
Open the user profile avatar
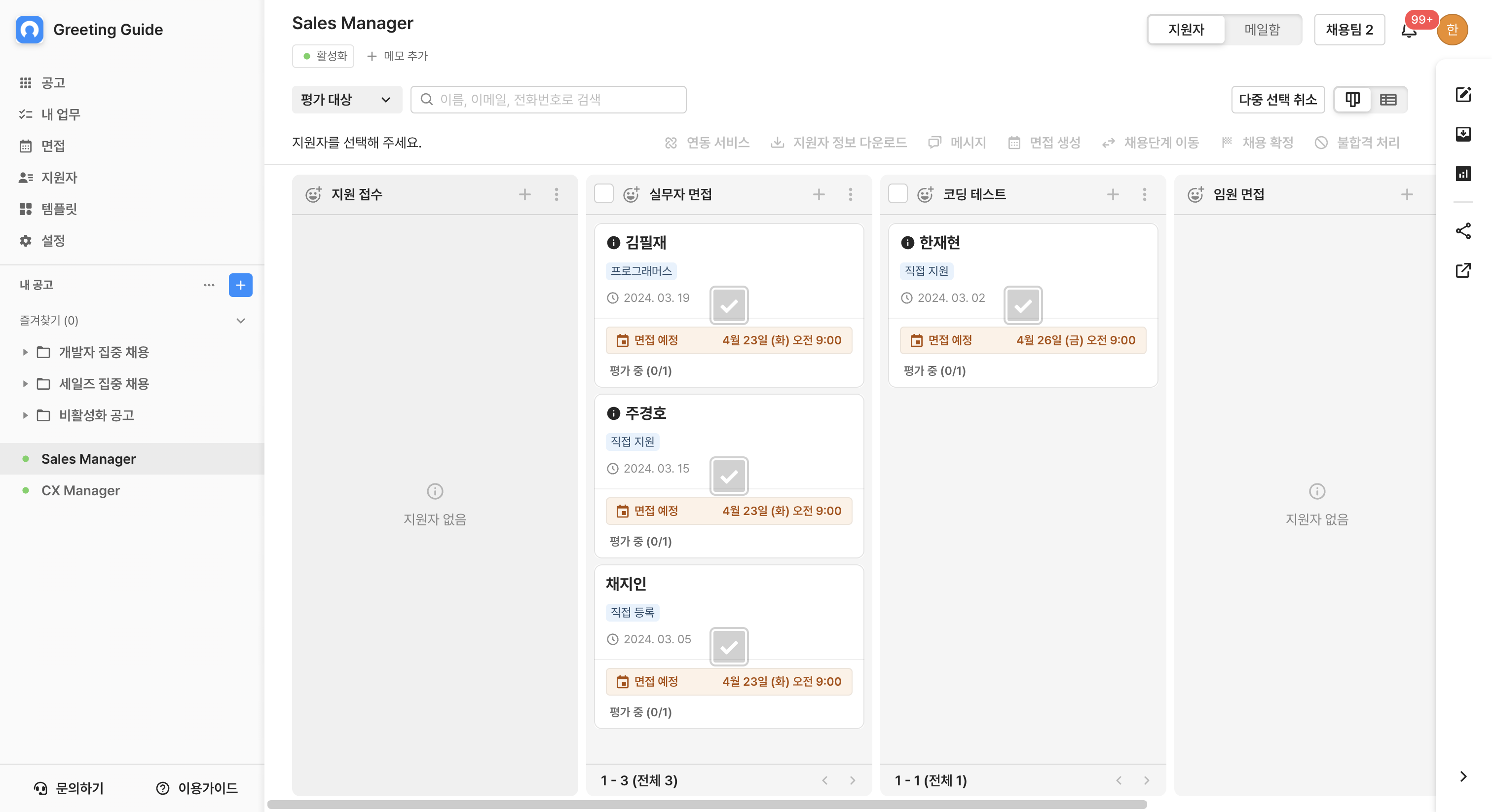(1452, 30)
